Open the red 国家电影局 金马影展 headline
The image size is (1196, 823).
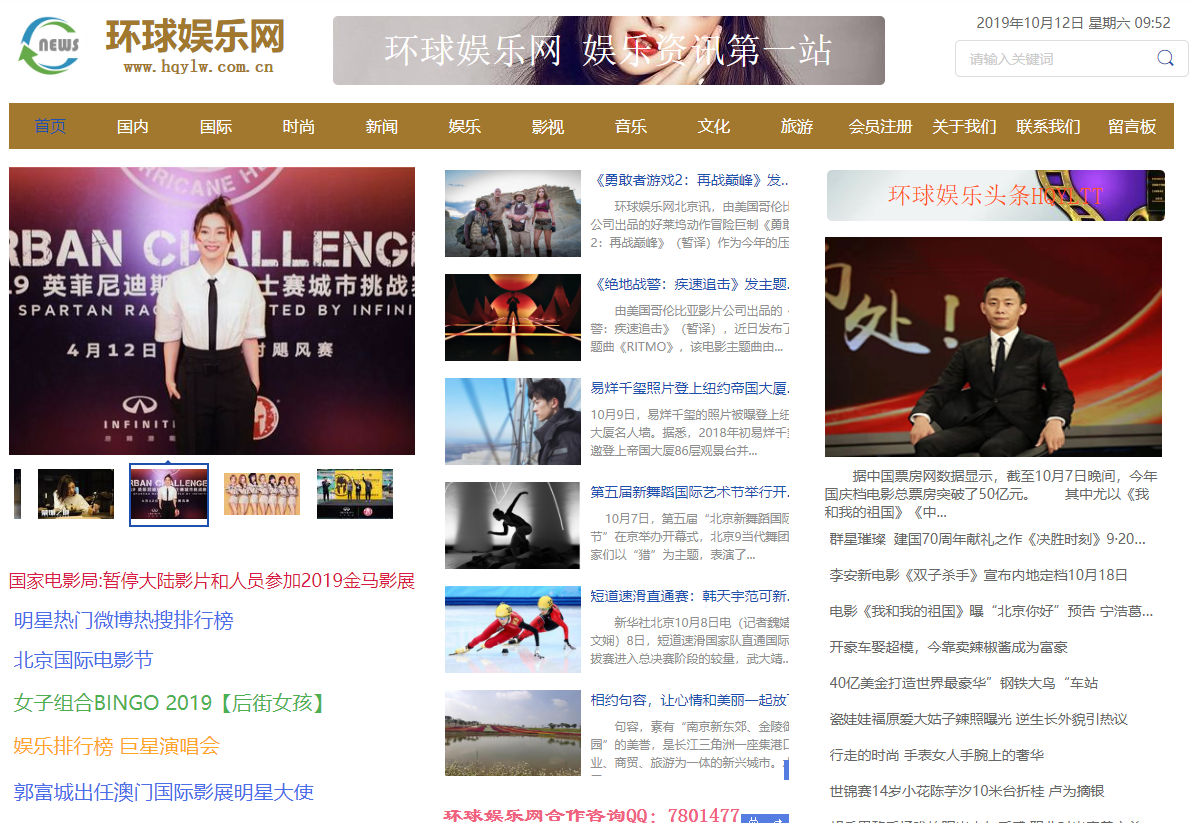[x=212, y=580]
